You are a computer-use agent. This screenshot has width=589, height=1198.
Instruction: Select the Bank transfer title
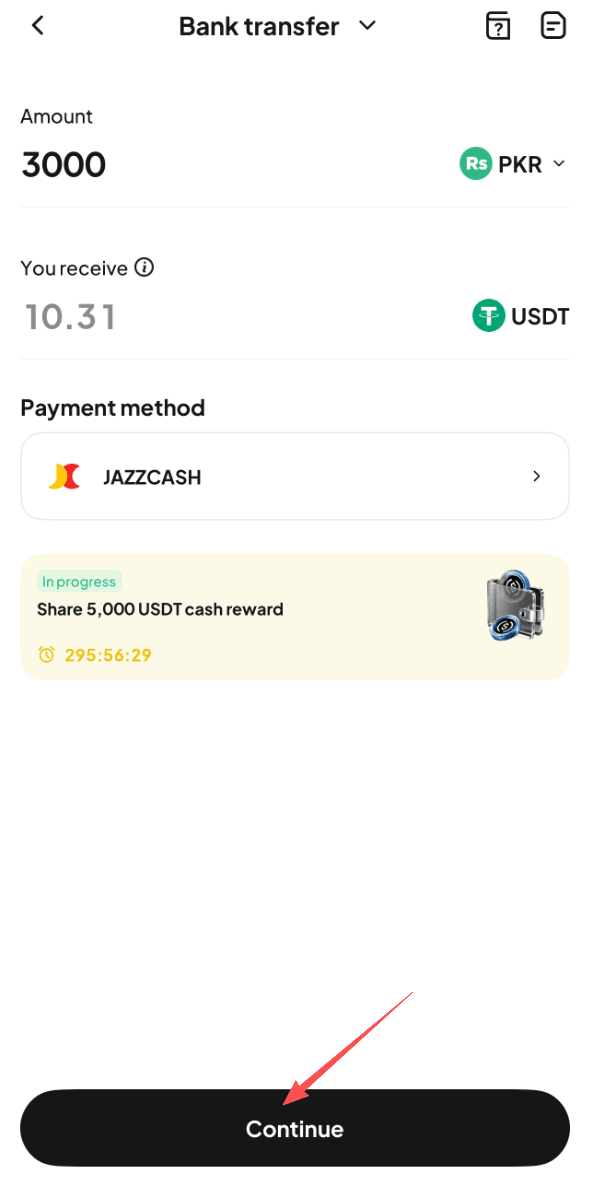(x=259, y=26)
